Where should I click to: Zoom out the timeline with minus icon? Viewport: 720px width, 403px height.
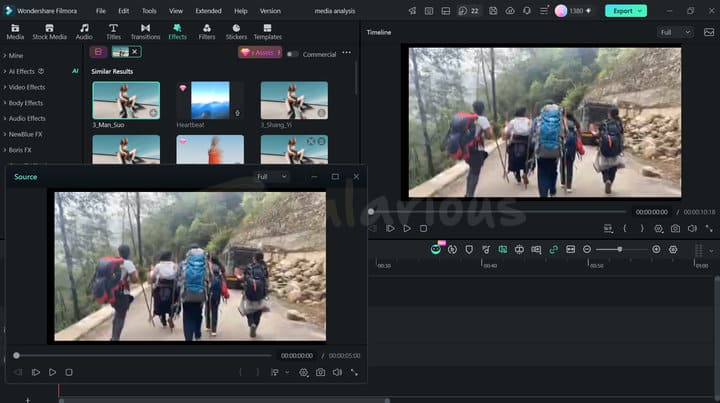pos(587,249)
